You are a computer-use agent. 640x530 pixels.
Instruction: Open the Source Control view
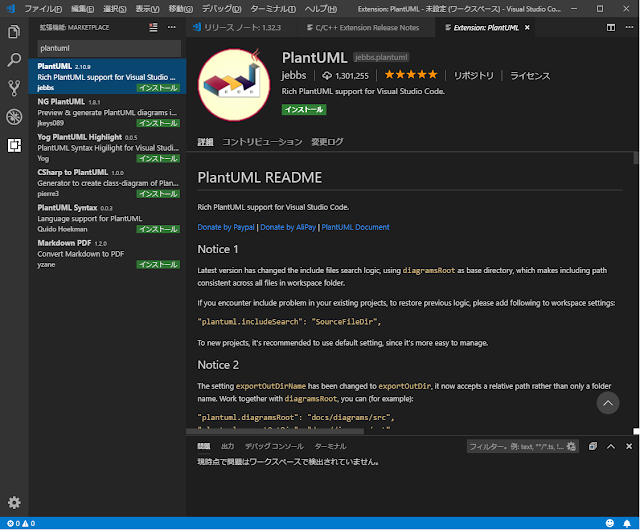(x=14, y=88)
